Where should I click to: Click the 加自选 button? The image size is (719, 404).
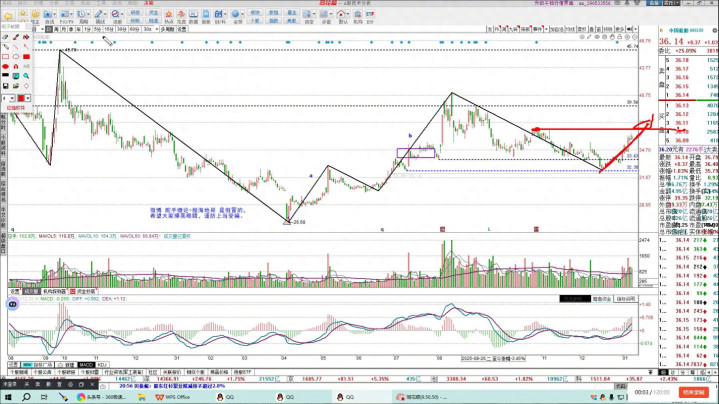point(557,29)
